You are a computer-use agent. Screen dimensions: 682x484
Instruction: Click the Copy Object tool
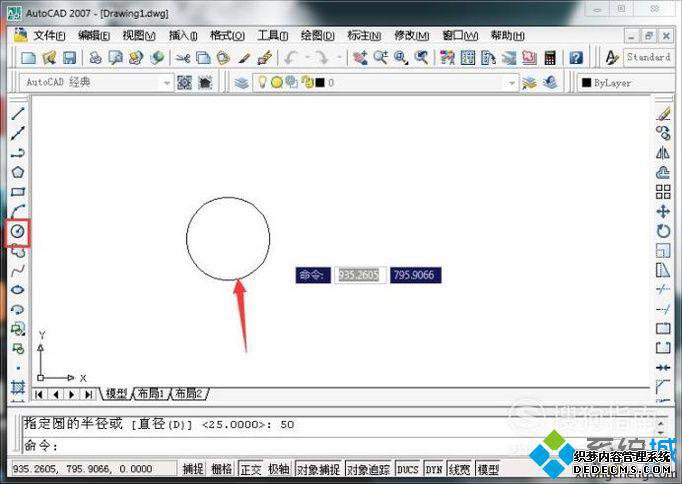[663, 133]
